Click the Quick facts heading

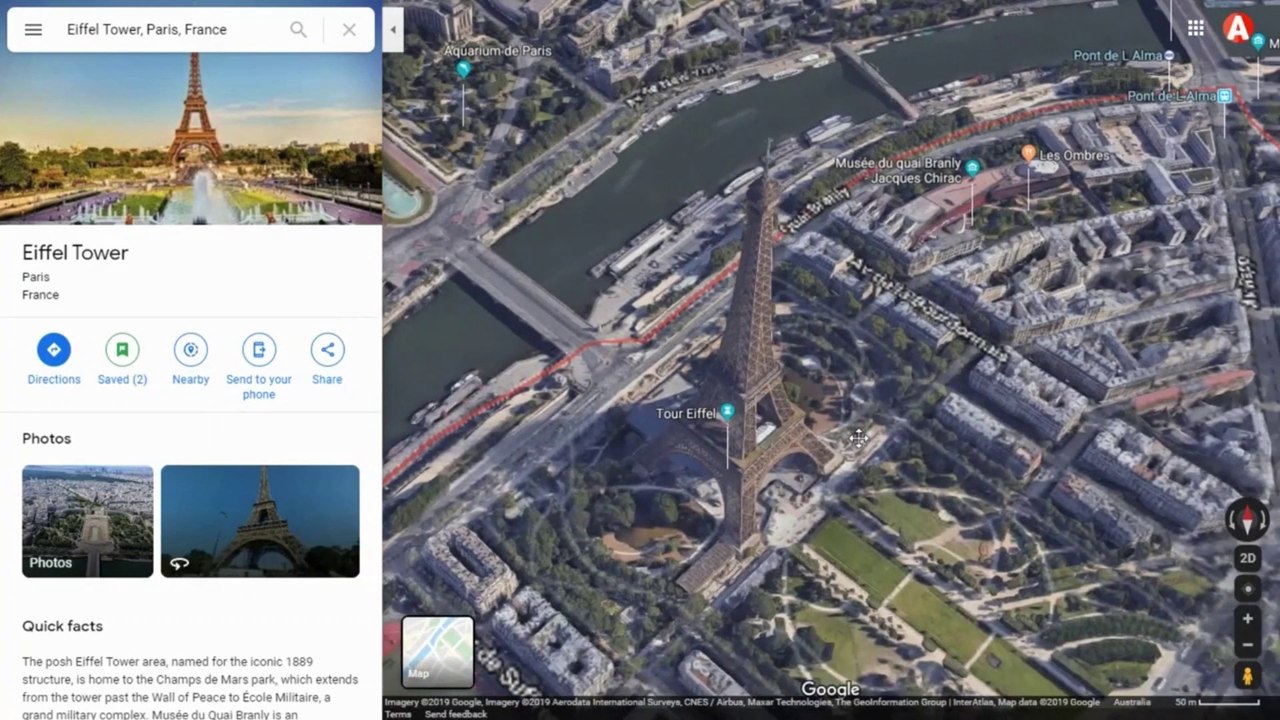pos(62,626)
